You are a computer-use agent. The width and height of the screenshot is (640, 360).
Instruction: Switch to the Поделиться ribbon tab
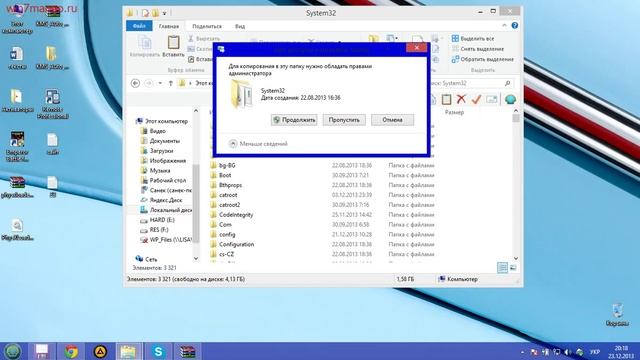point(207,26)
